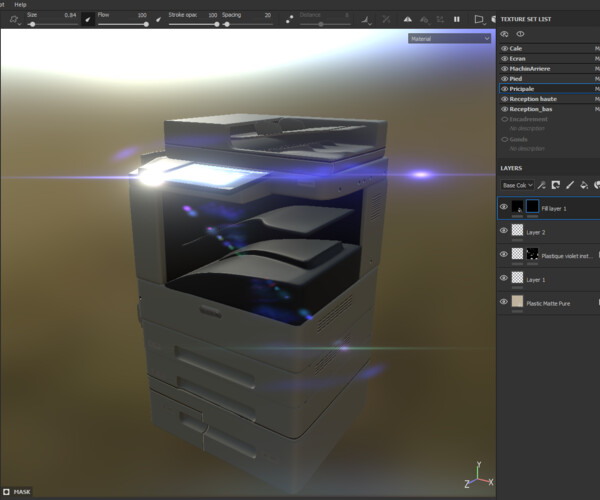This screenshot has width=600, height=500.
Task: Toggle the Symmetry tool
Action: tap(408, 19)
